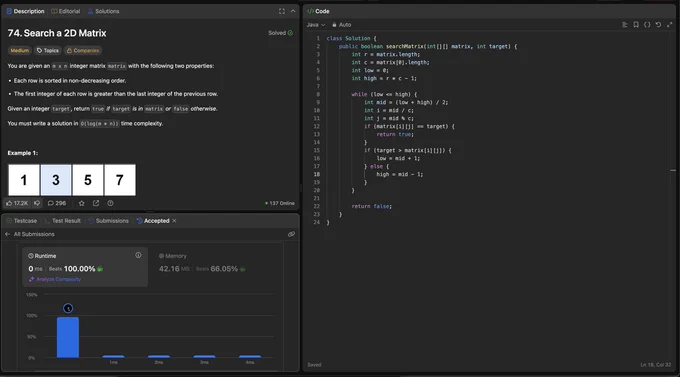
Task: Click the example matrix cell 7
Action: coord(120,180)
